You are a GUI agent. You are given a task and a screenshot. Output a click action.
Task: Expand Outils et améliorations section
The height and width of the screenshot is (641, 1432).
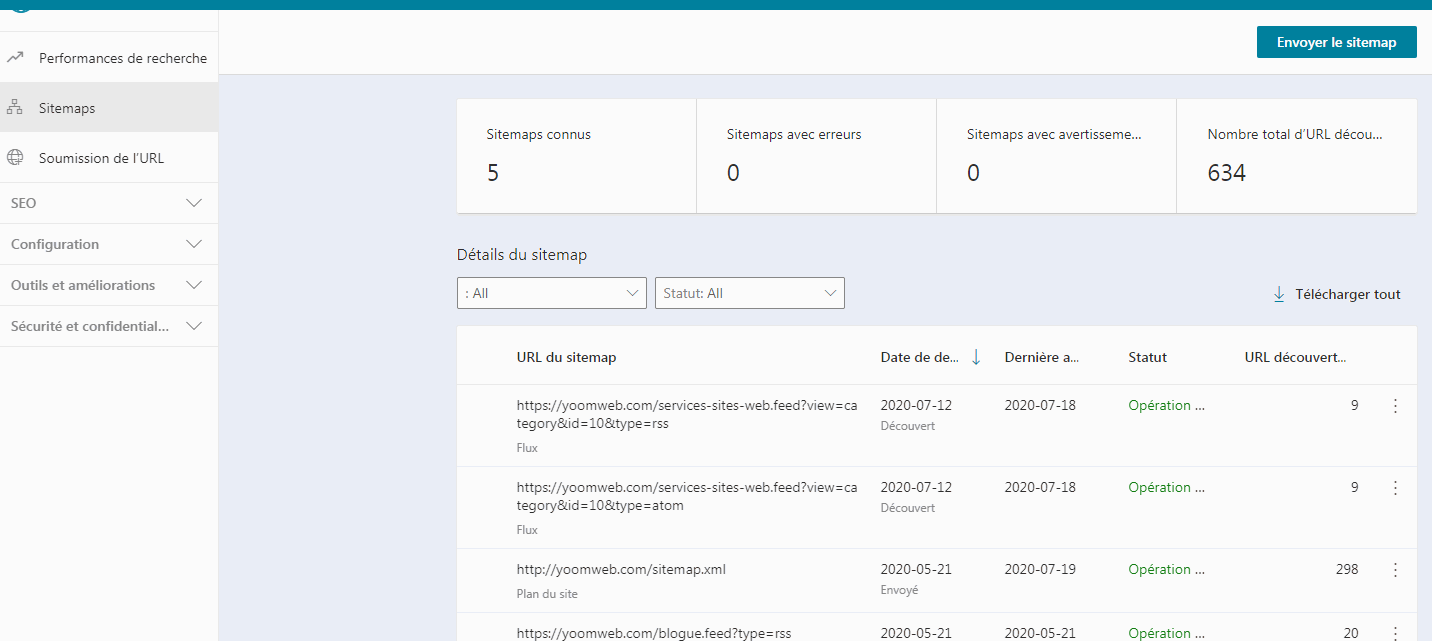click(194, 285)
